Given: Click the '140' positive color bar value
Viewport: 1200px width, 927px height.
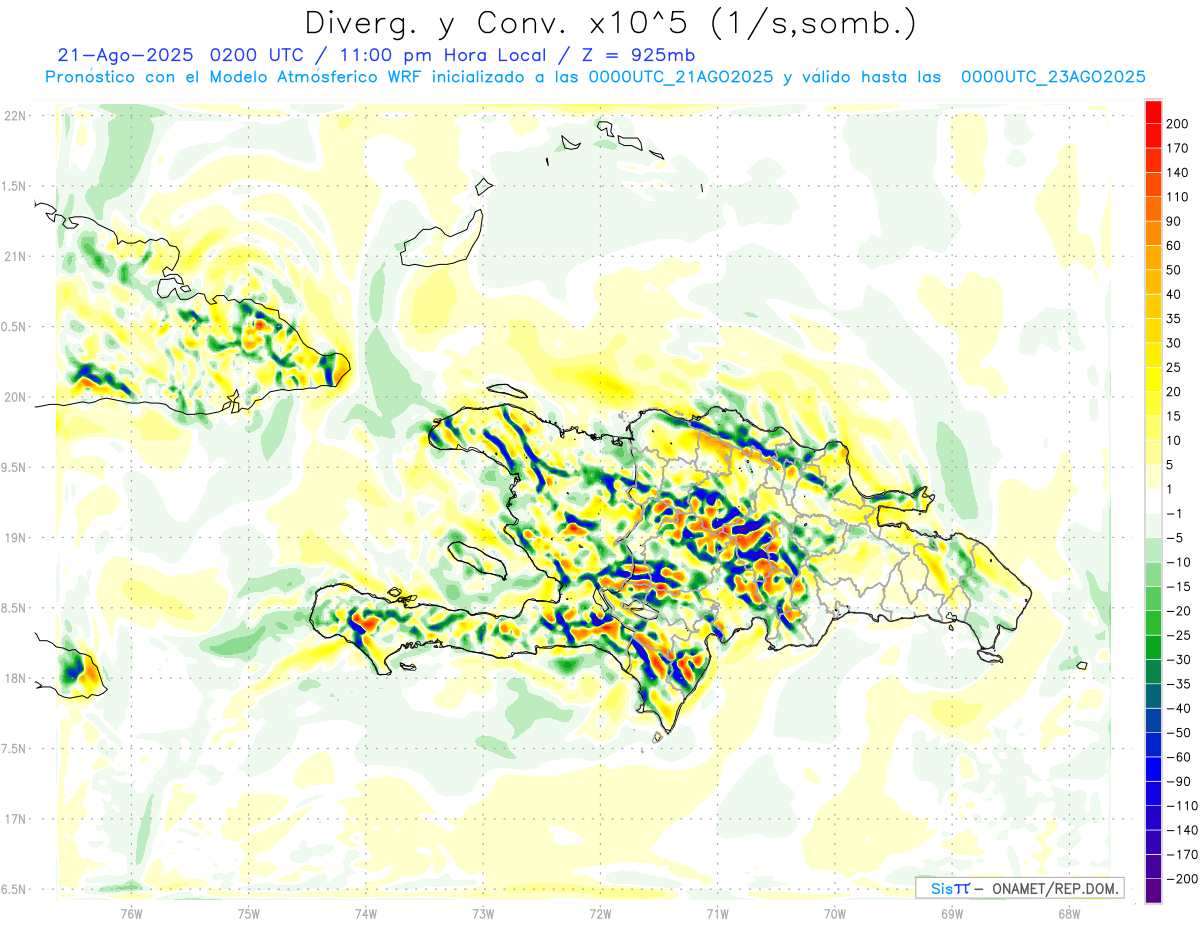Looking at the screenshot, I should pos(1179,173).
